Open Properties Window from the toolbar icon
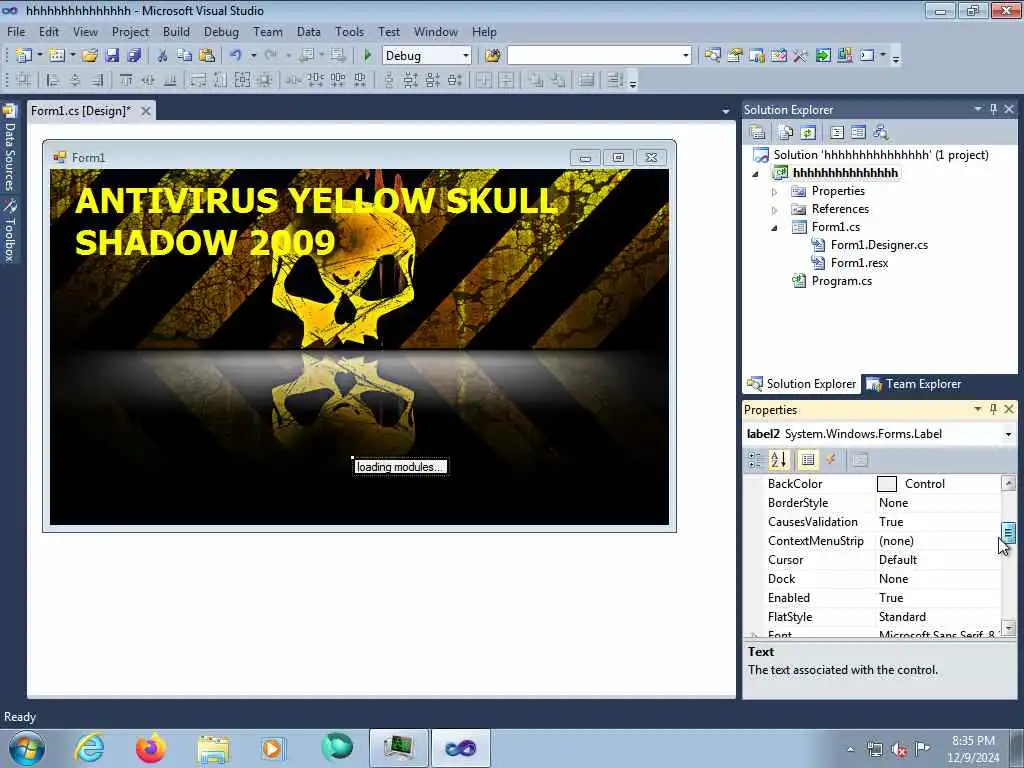The height and width of the screenshot is (768, 1024). [735, 56]
